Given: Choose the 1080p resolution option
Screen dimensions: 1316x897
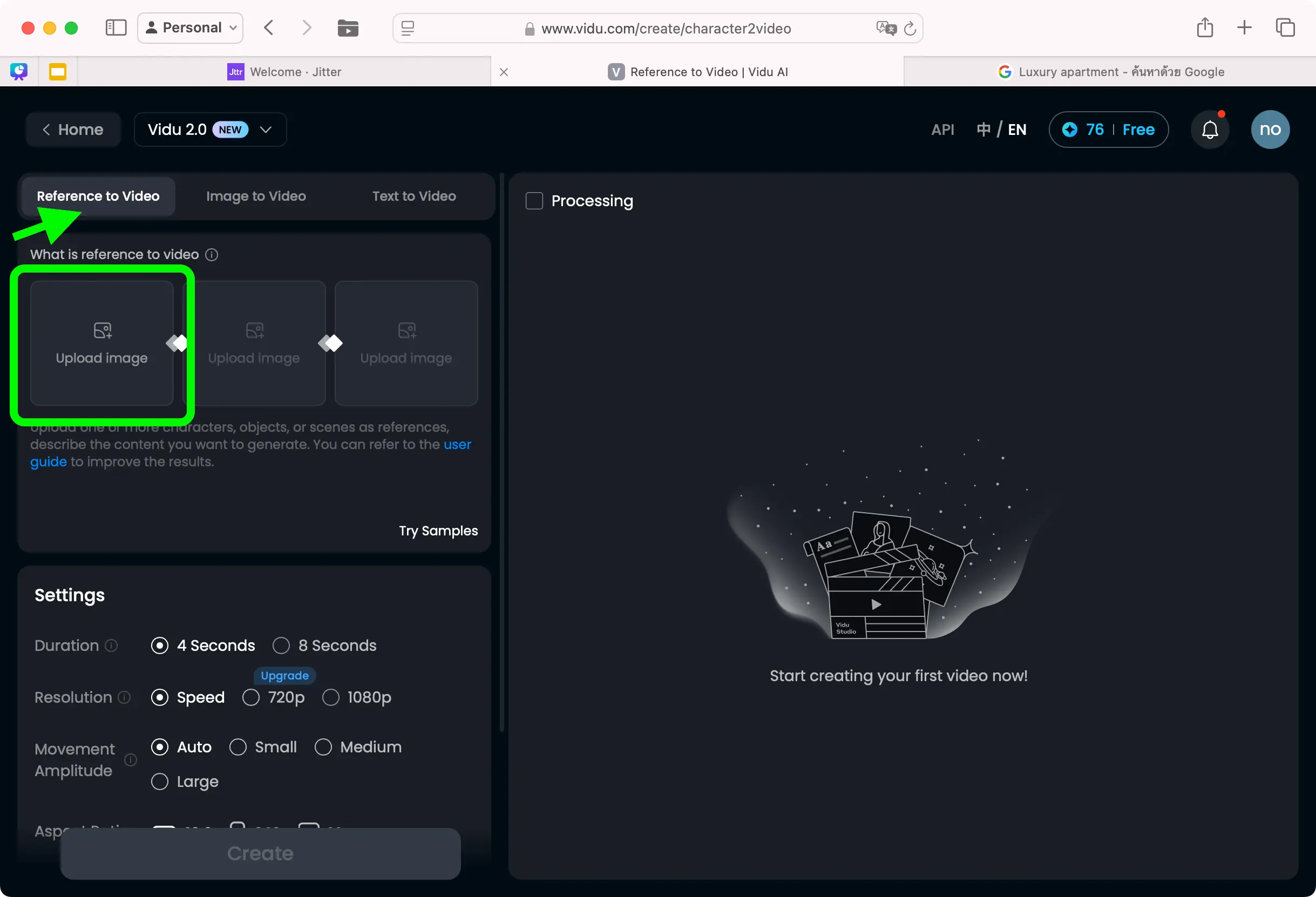Looking at the screenshot, I should coord(331,697).
